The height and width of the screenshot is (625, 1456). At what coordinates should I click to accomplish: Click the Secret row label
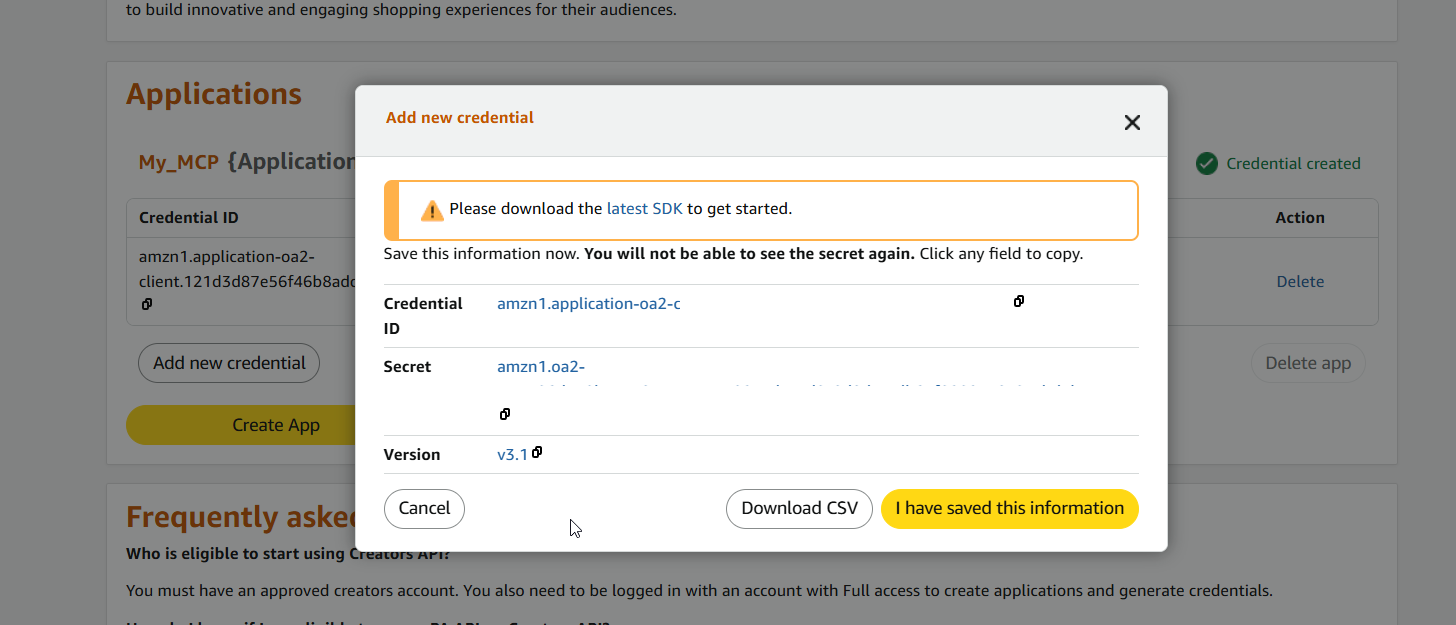[x=407, y=367]
